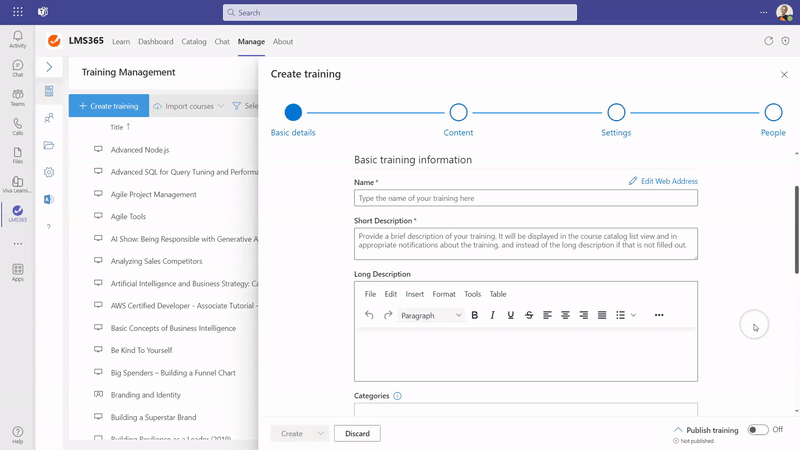Switch to the Catalog tab
This screenshot has height=450, width=800.
coord(194,41)
